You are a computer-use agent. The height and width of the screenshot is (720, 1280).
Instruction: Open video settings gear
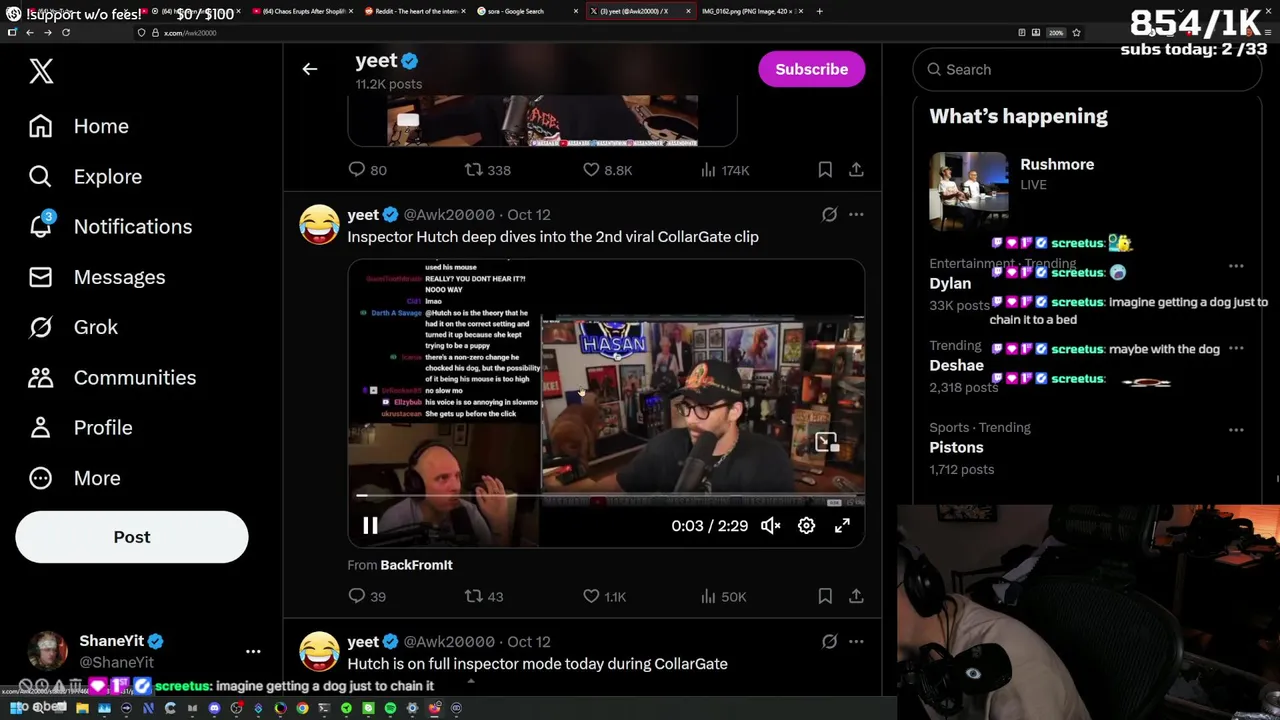(x=806, y=525)
